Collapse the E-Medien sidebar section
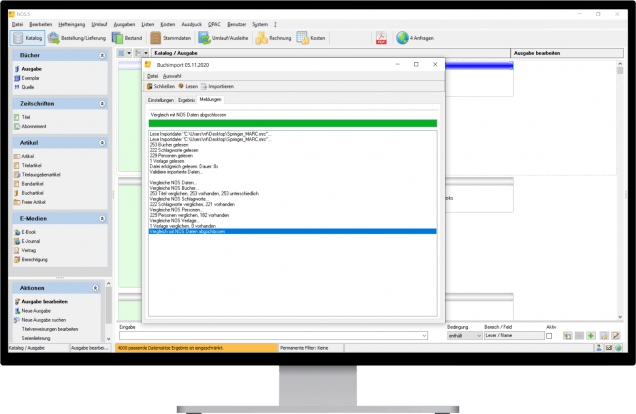 pos(102,216)
